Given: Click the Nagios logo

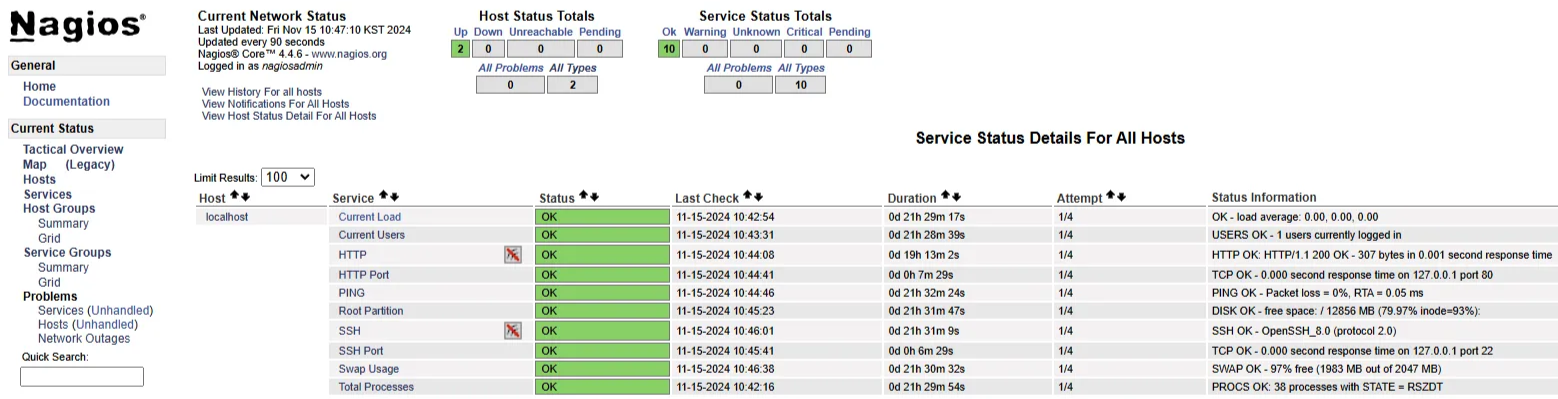Looking at the screenshot, I should tap(77, 27).
